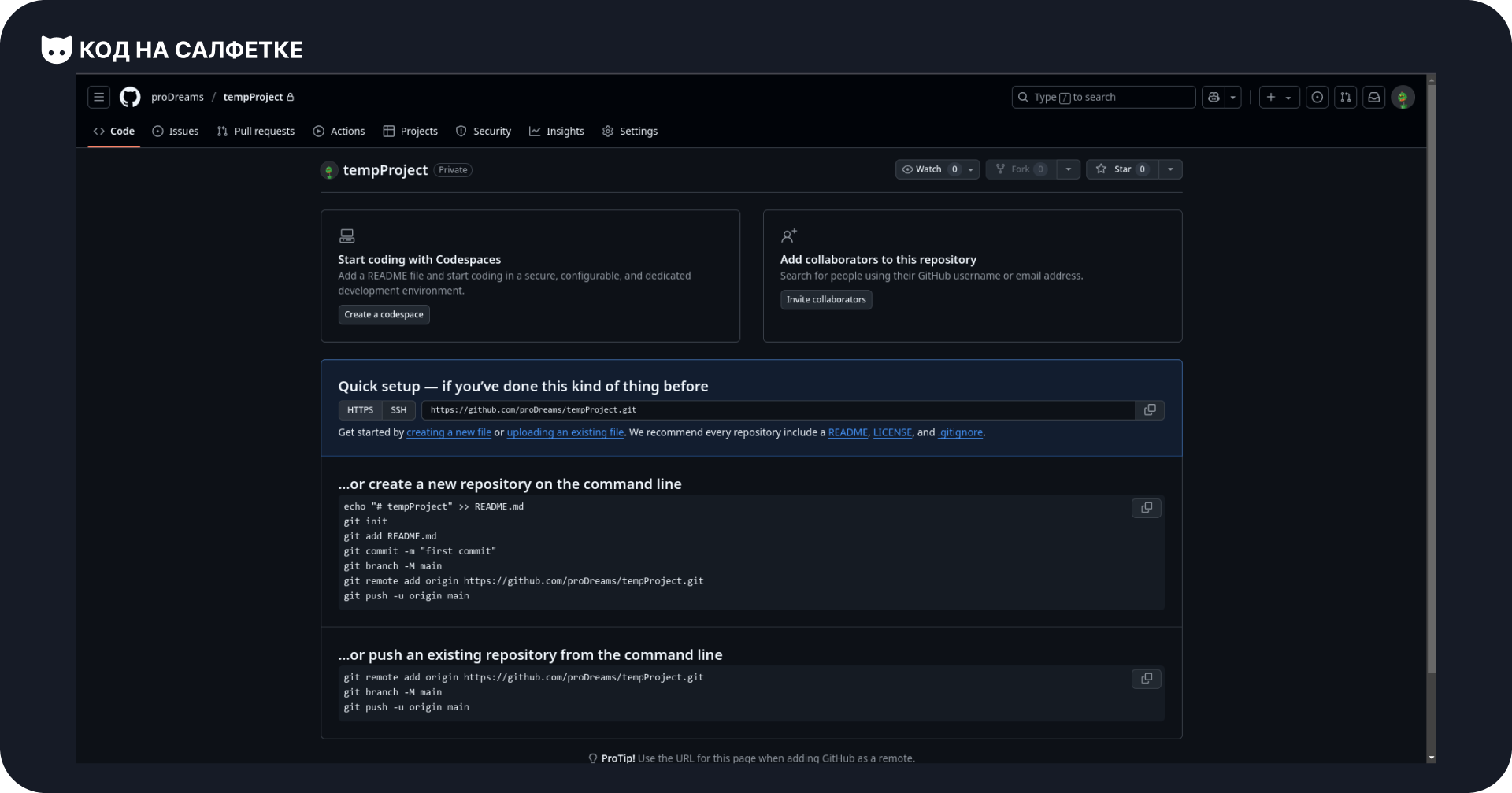
Task: Copy new repository command line snippet
Action: tap(1147, 508)
